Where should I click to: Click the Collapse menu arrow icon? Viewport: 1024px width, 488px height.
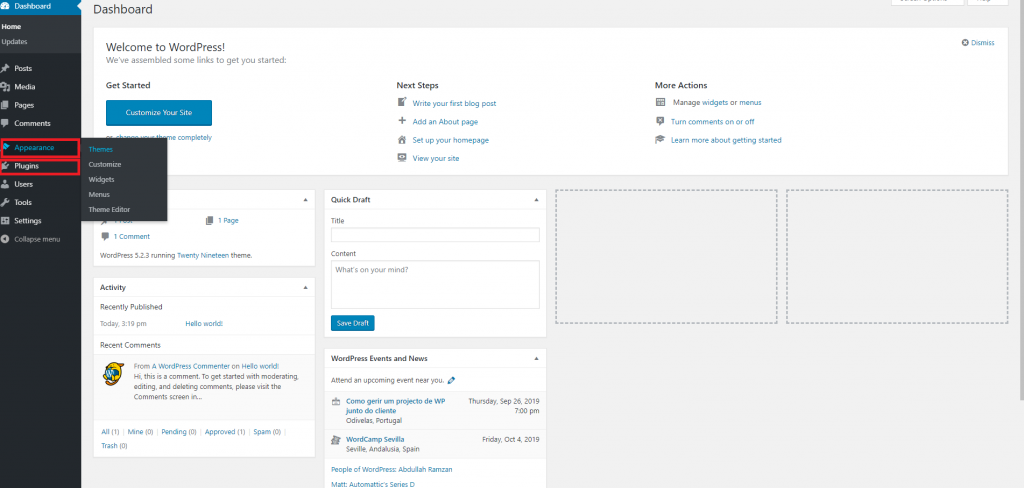tap(5, 239)
